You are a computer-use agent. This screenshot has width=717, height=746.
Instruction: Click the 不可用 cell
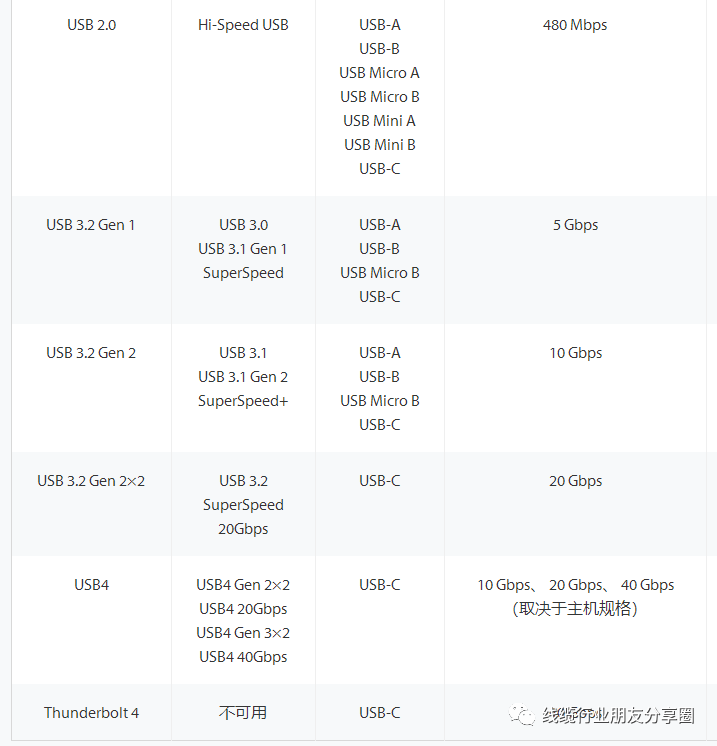pyautogui.click(x=243, y=712)
